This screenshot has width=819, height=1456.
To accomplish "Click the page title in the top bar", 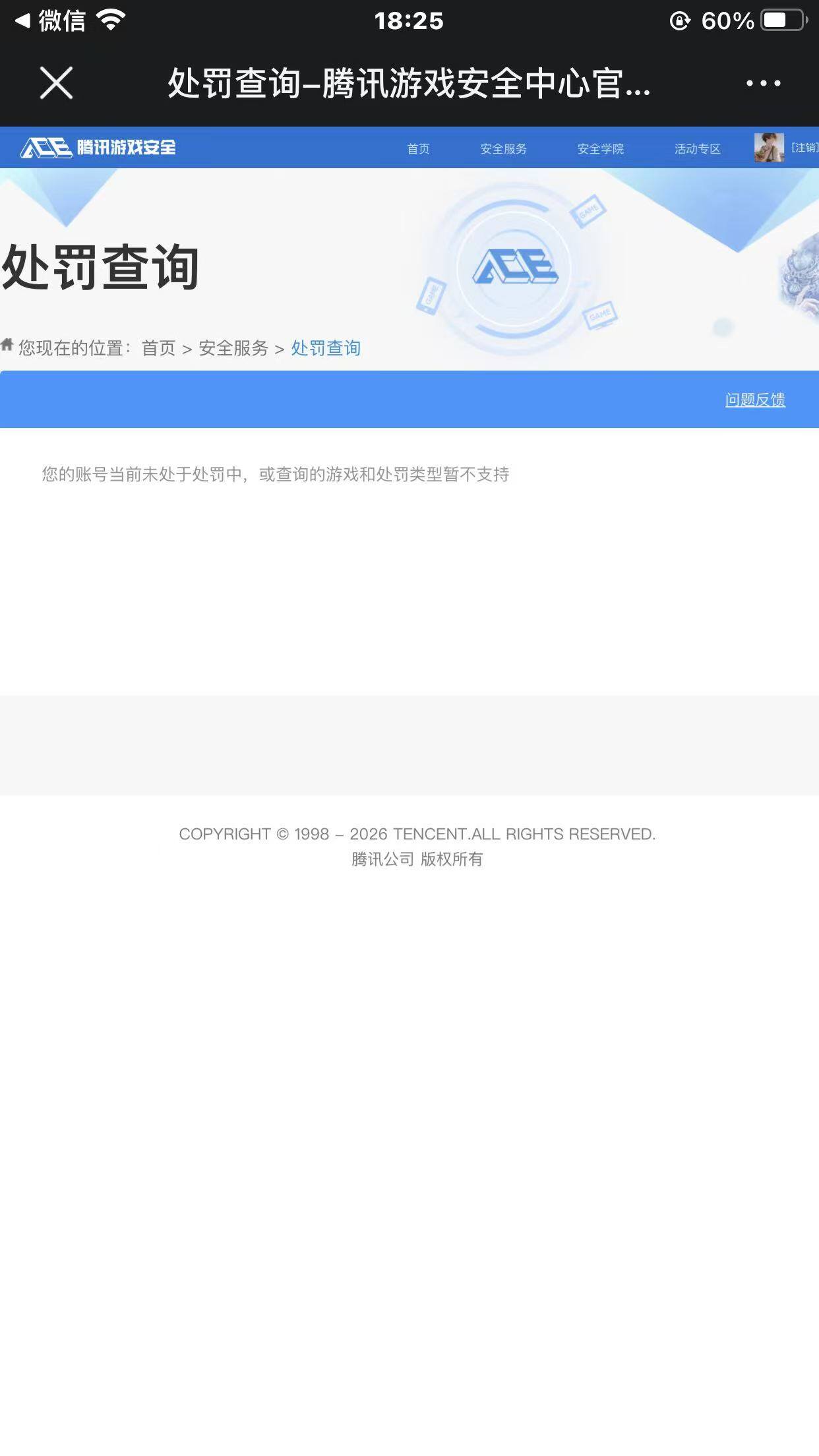I will pos(409,84).
